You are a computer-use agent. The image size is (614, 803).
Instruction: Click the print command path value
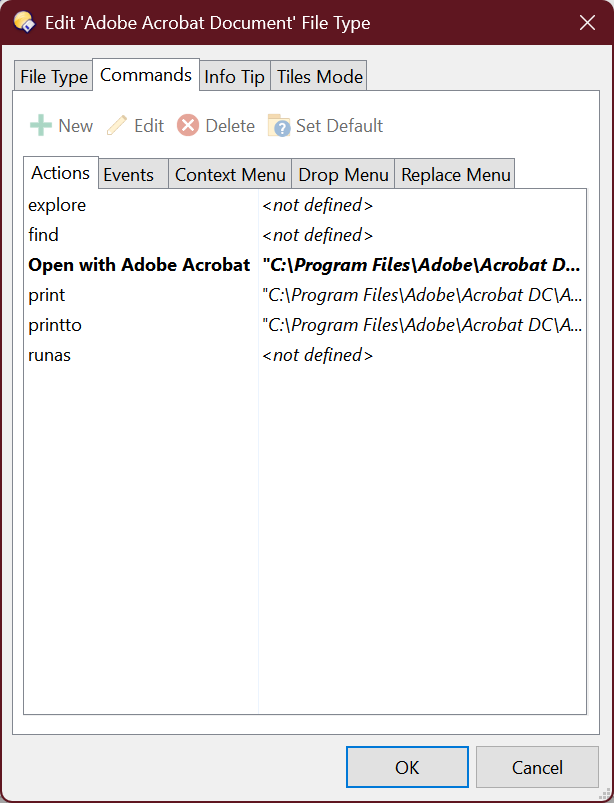422,295
